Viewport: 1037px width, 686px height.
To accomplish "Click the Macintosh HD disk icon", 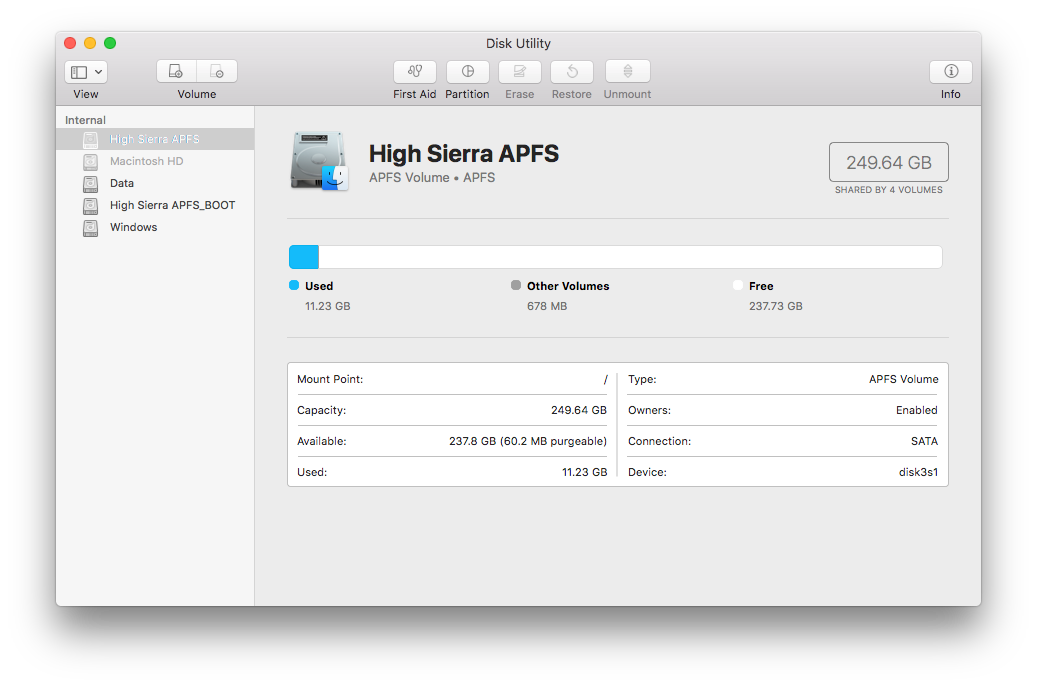I will click(91, 161).
